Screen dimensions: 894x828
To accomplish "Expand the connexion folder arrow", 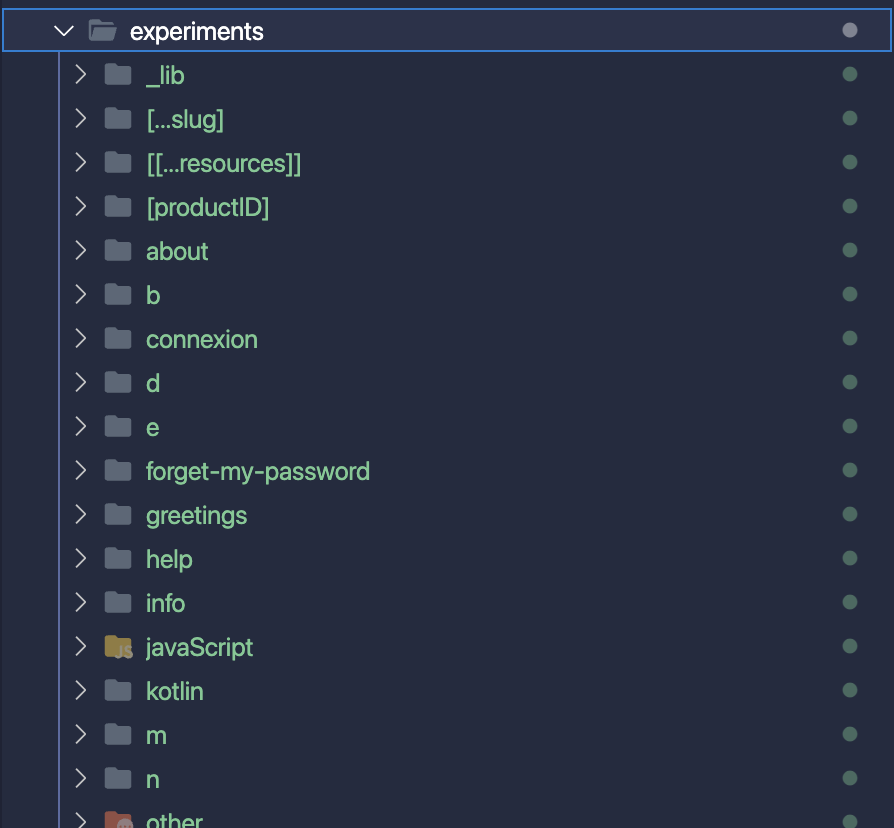I will point(81,339).
